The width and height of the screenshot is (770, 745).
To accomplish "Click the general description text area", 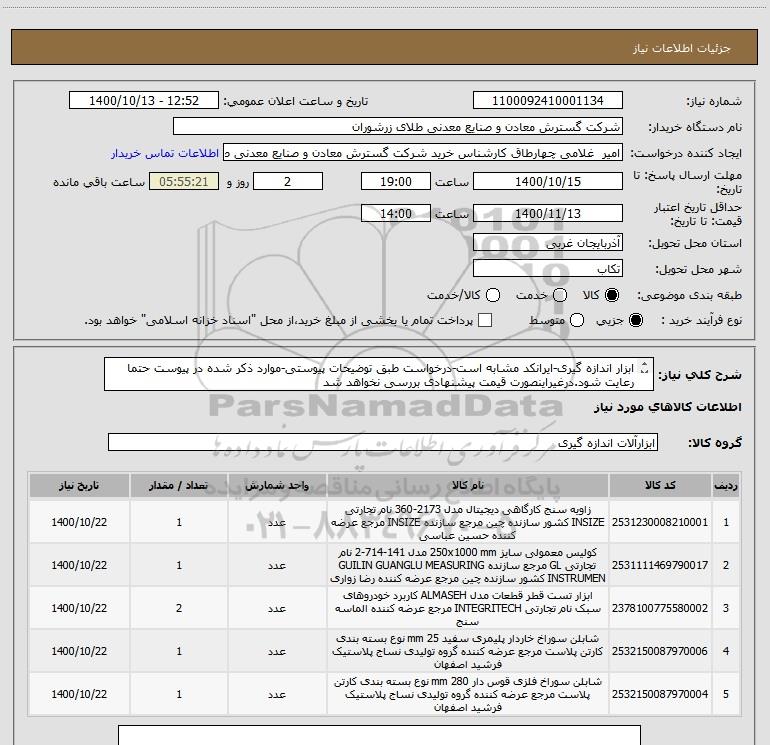I will coord(379,375).
